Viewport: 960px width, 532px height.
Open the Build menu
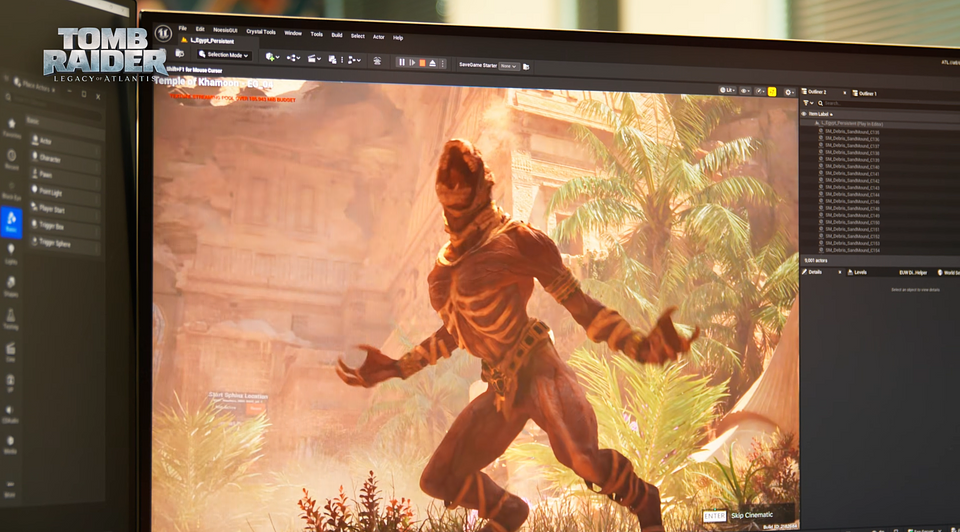click(x=337, y=35)
